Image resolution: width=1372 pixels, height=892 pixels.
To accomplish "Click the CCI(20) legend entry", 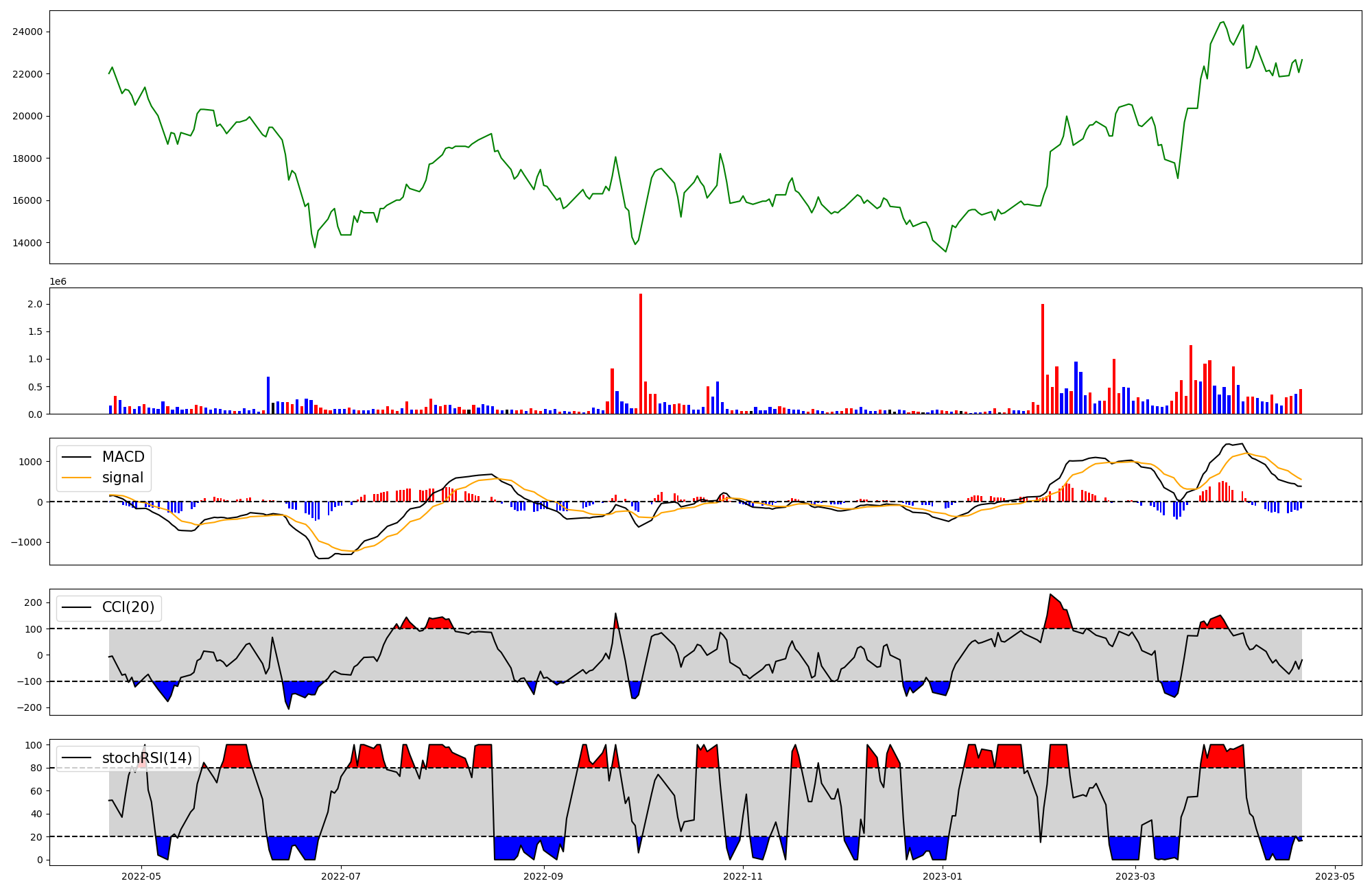I will 128,607.
